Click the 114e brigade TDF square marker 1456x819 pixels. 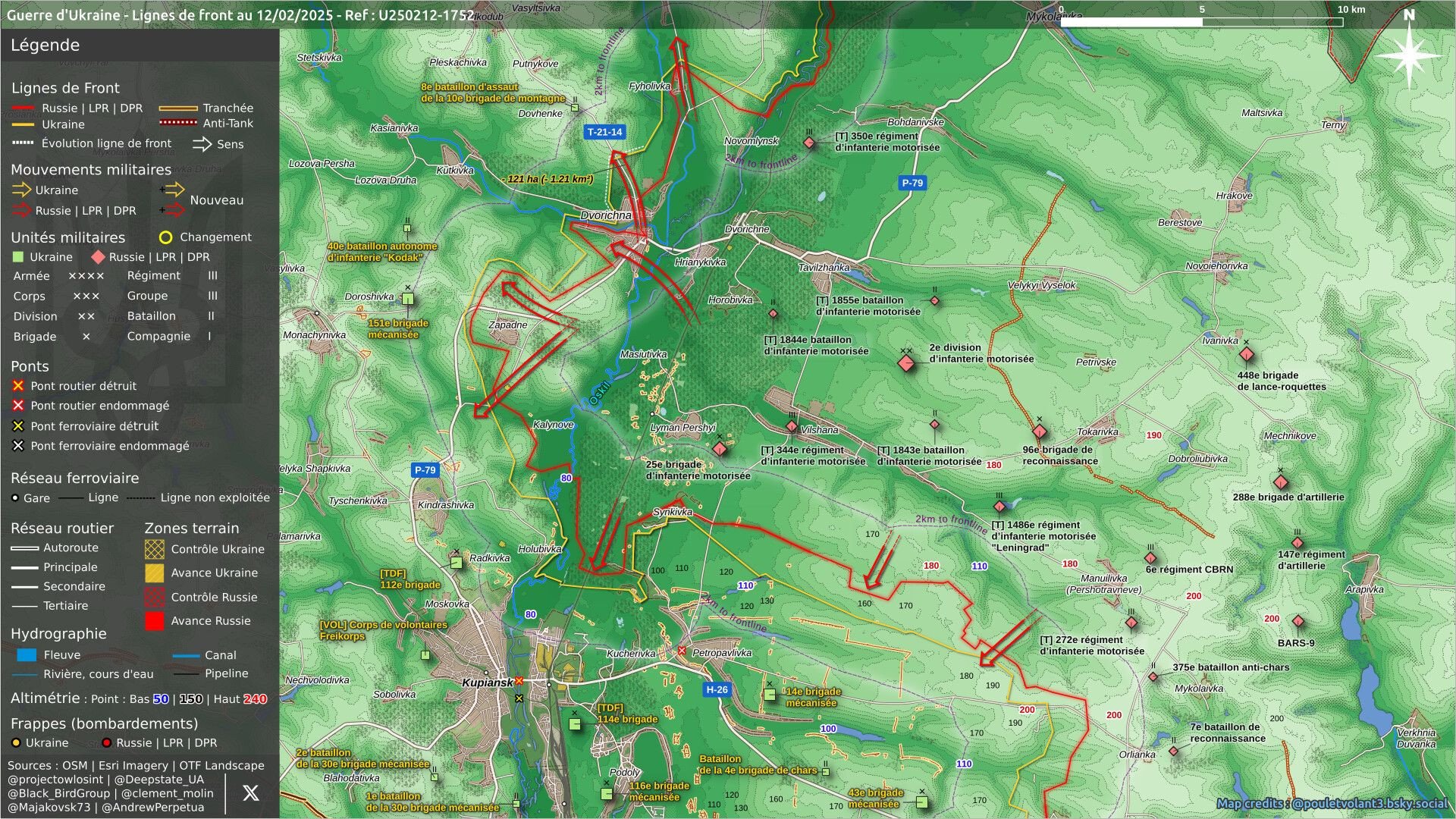pyautogui.click(x=575, y=724)
